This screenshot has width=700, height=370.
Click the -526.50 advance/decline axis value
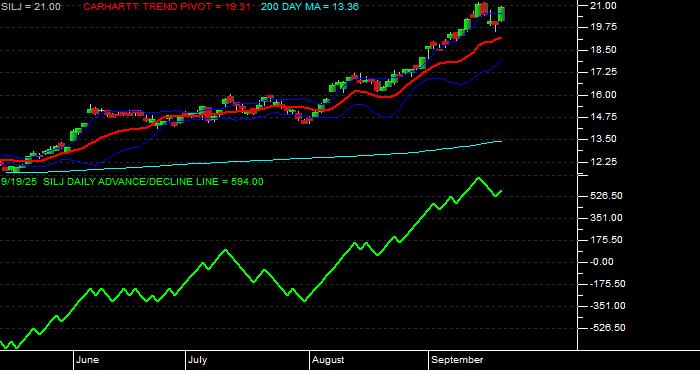coord(608,328)
